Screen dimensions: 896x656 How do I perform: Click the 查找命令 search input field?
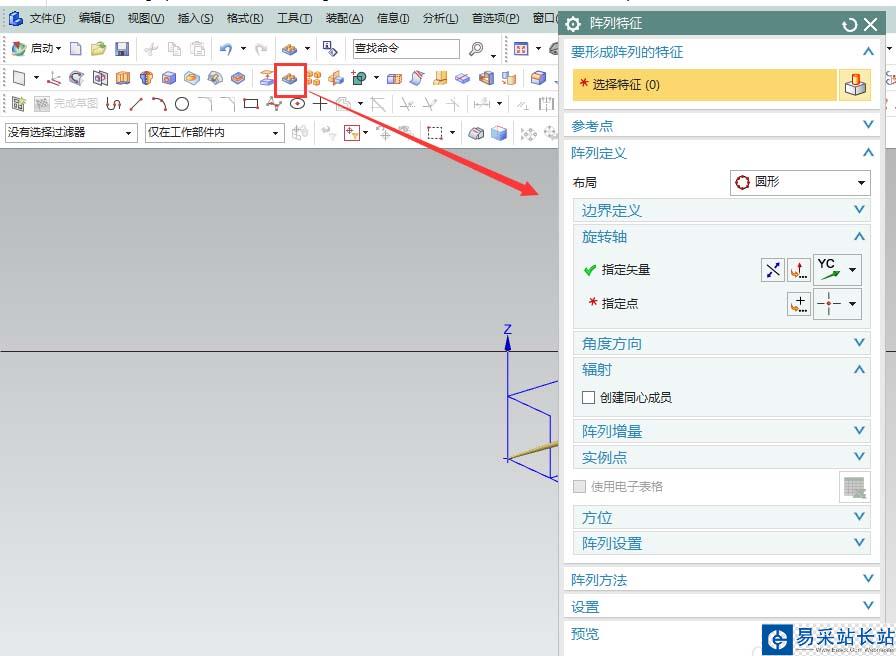pyautogui.click(x=406, y=49)
